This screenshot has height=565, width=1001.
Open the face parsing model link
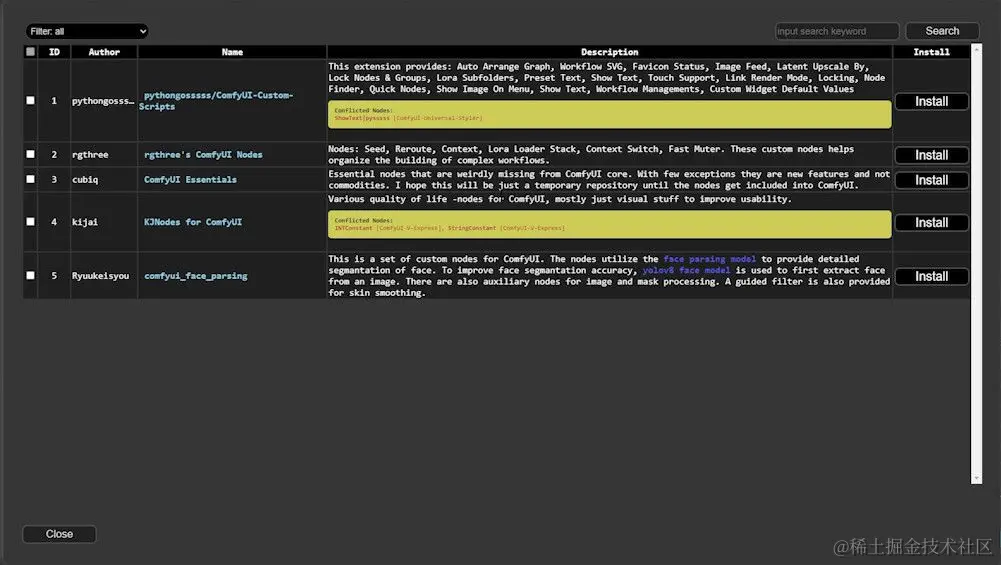(x=709, y=259)
